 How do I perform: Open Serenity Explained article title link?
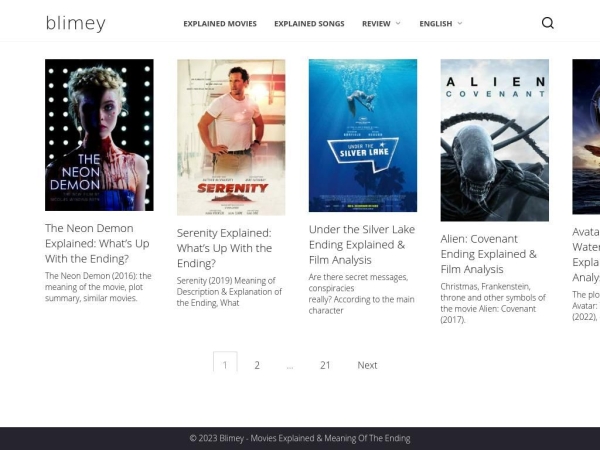click(224, 248)
